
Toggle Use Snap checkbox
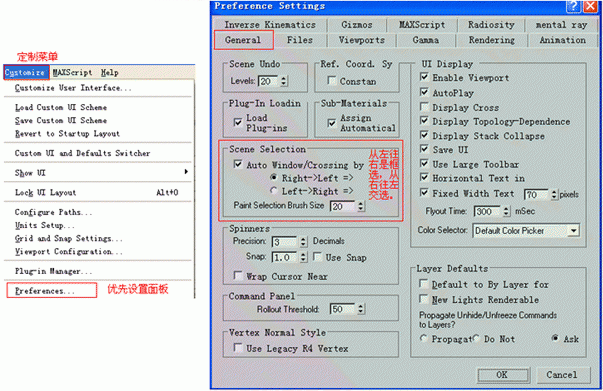(317, 257)
